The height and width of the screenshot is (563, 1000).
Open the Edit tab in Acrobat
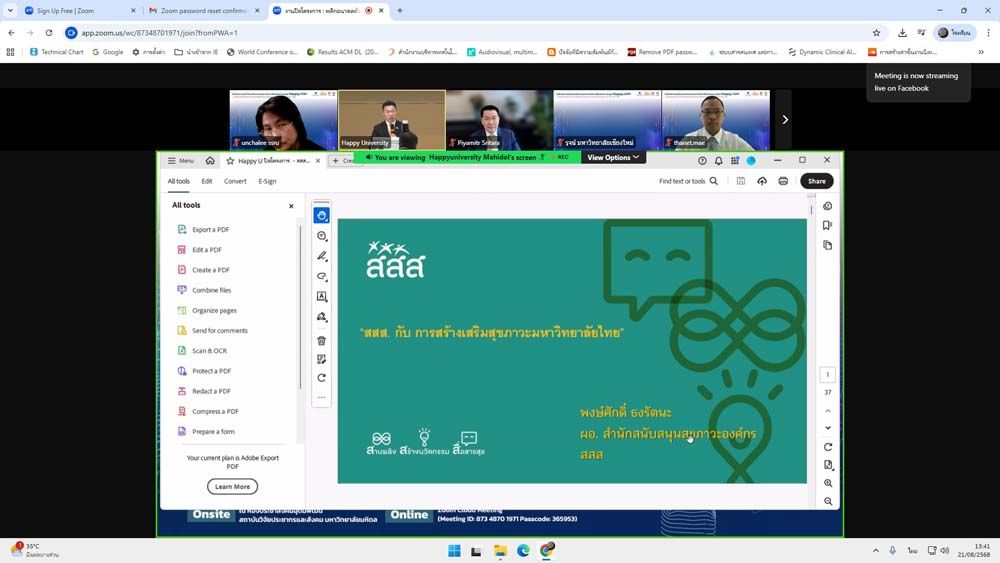207,181
